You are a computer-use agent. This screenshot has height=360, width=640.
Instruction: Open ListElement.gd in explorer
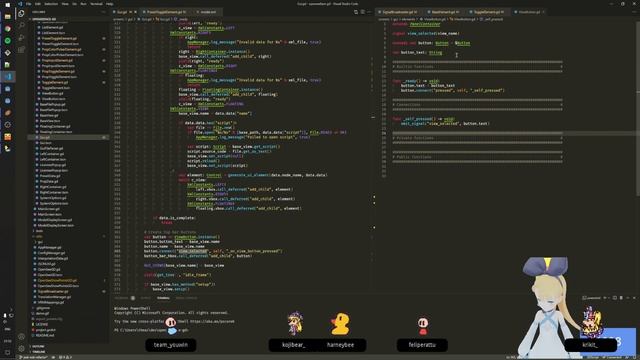[x=53, y=27]
